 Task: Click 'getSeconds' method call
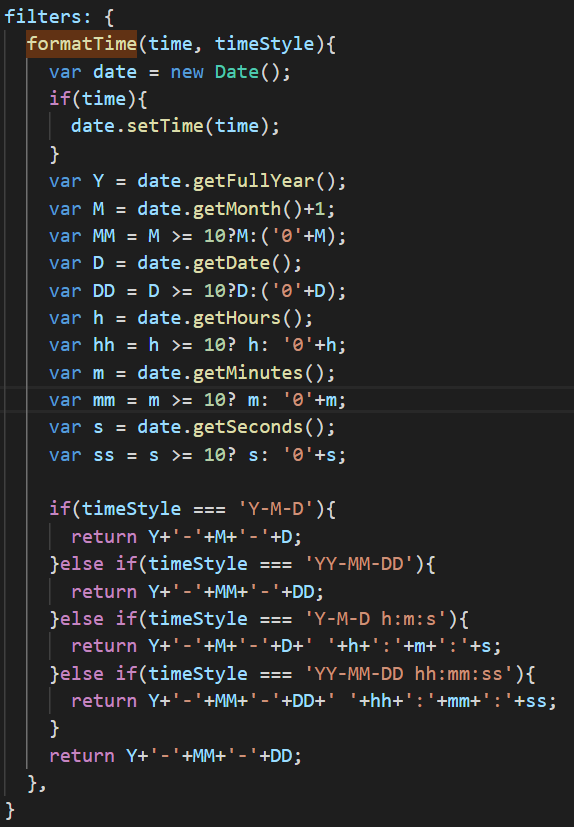(248, 427)
